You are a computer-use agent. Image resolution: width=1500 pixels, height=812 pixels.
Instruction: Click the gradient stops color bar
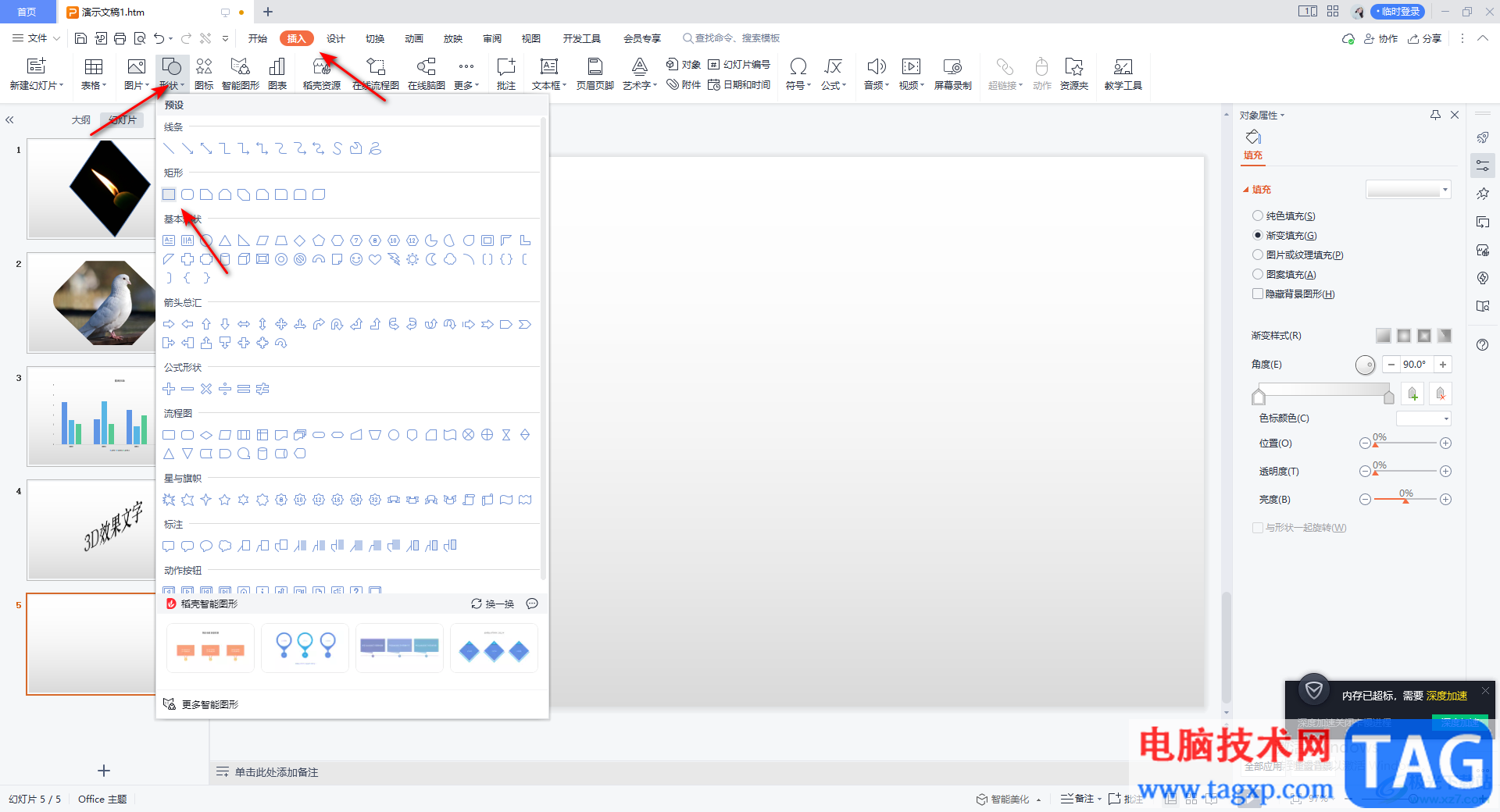tap(1323, 391)
